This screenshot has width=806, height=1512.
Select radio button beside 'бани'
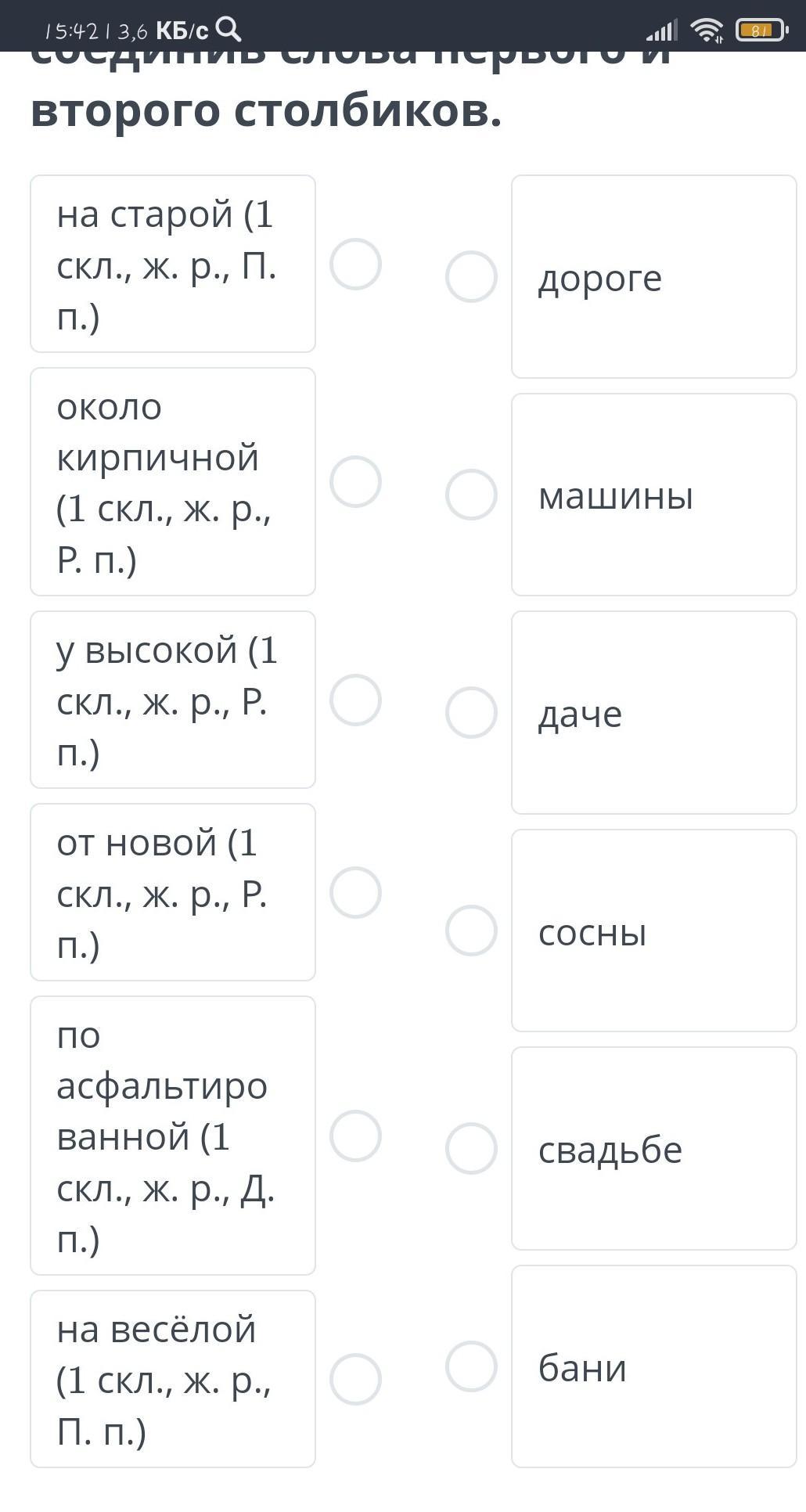[x=471, y=1366]
